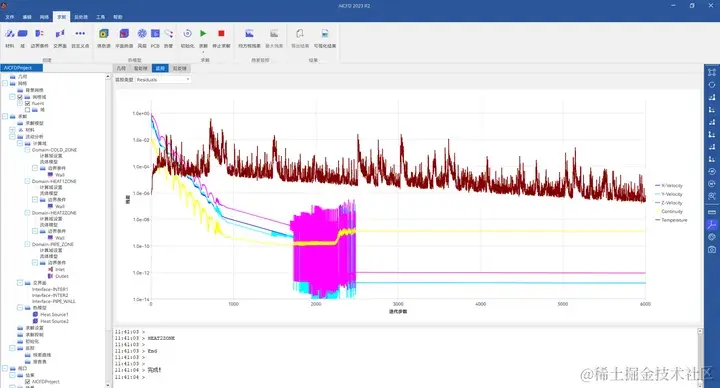This screenshot has width=720, height=388.
Task: Click the camera screenshot icon in right toolbar
Action: coord(712,249)
